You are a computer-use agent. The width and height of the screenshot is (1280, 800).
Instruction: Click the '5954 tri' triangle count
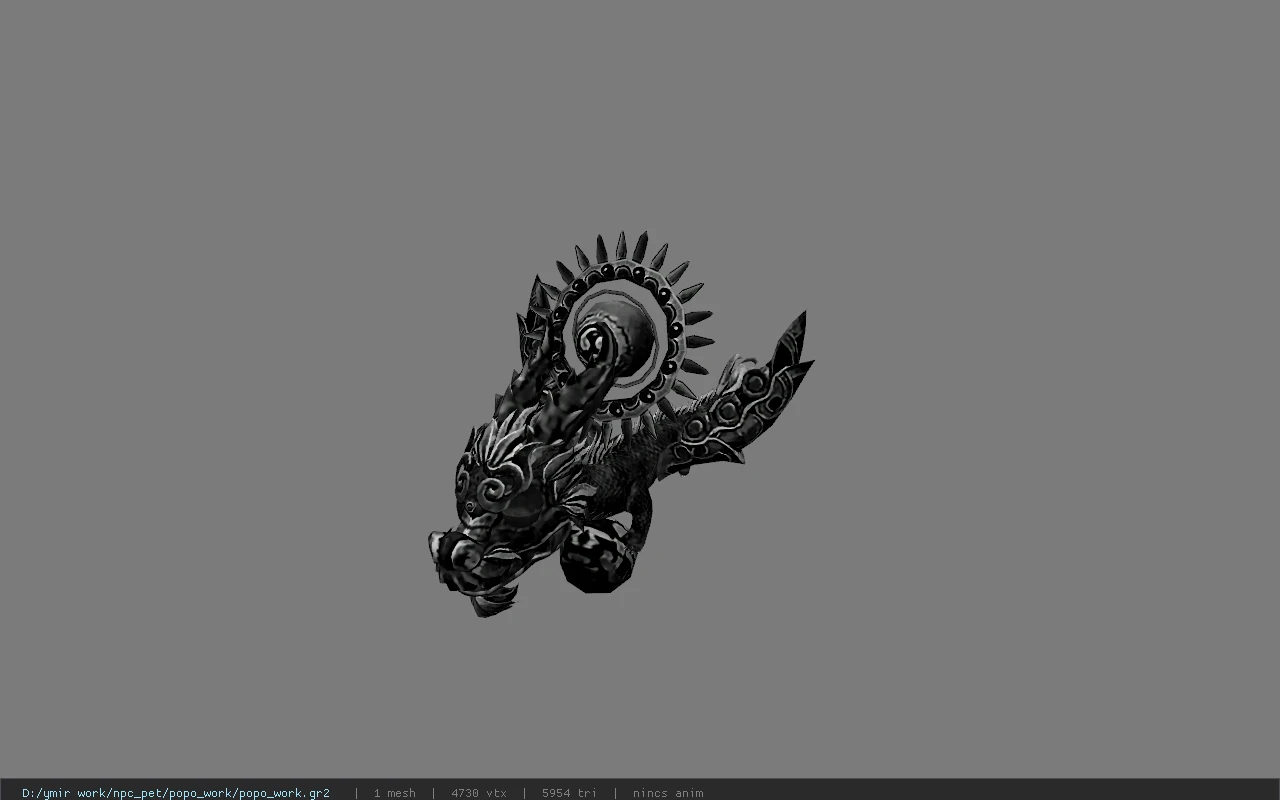569,793
